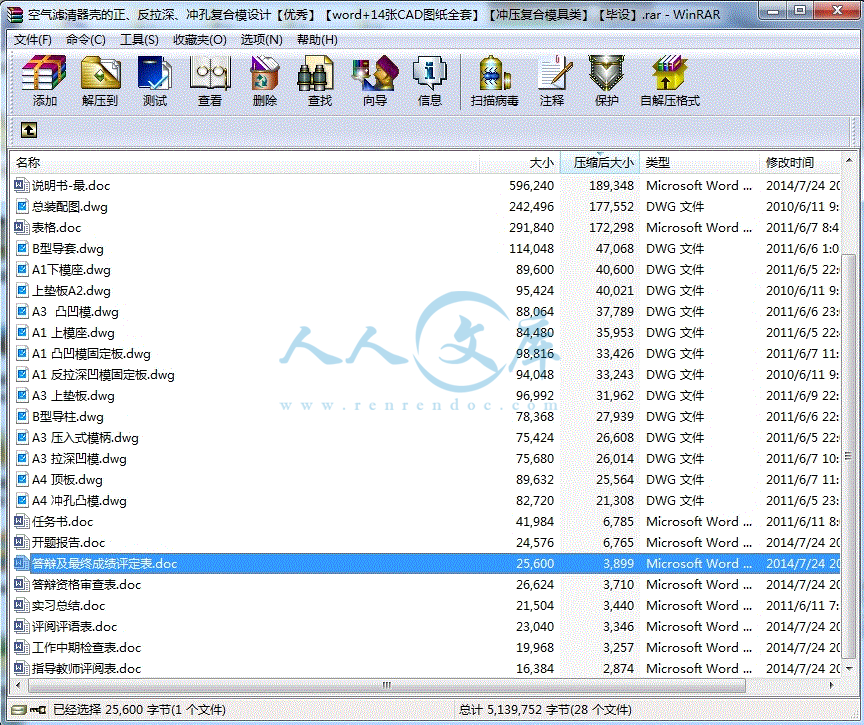Screen dimensions: 864x725
Task: Sort by 修改时间 column header
Action: pos(800,163)
